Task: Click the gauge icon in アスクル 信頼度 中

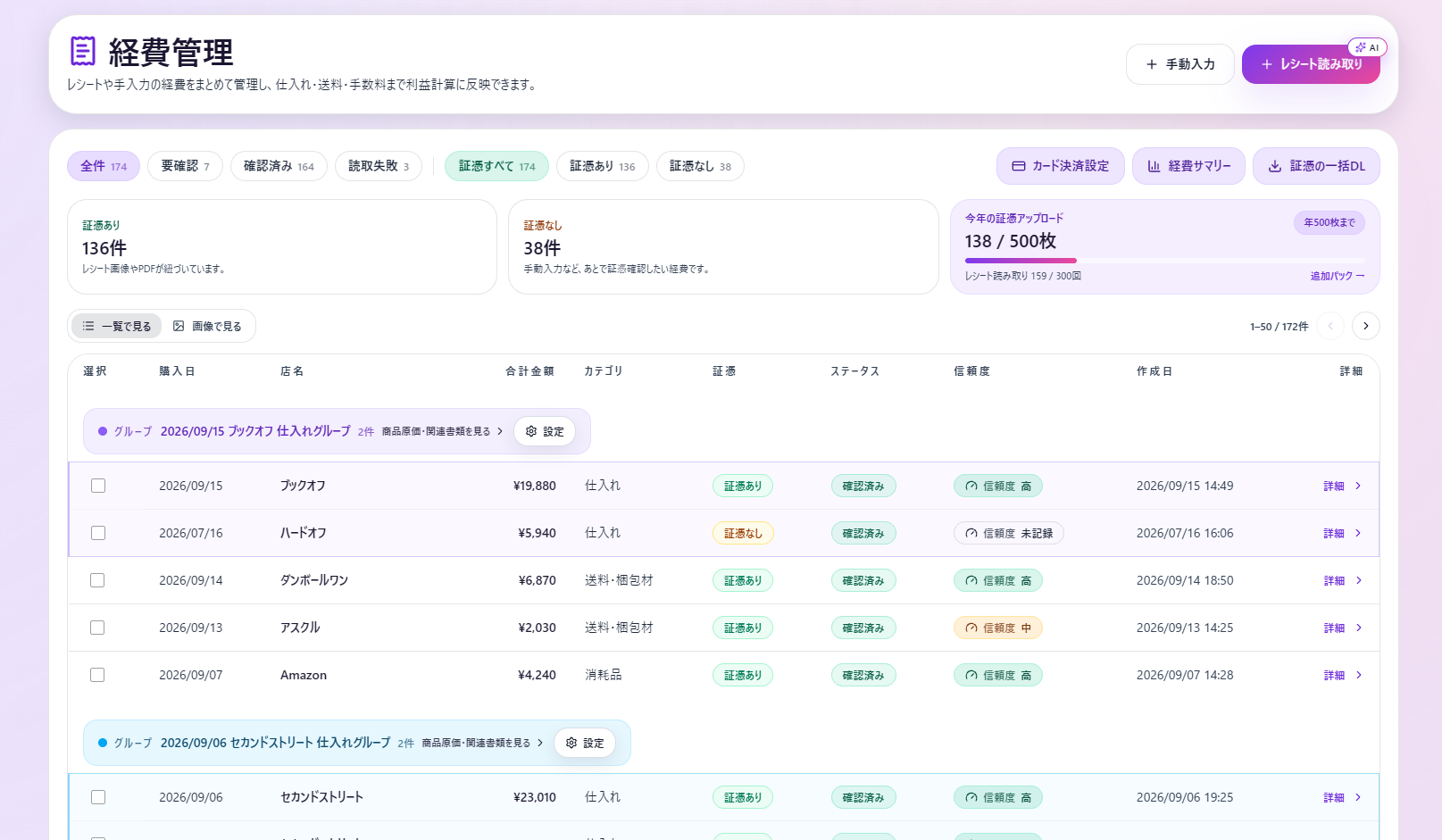Action: (x=971, y=628)
